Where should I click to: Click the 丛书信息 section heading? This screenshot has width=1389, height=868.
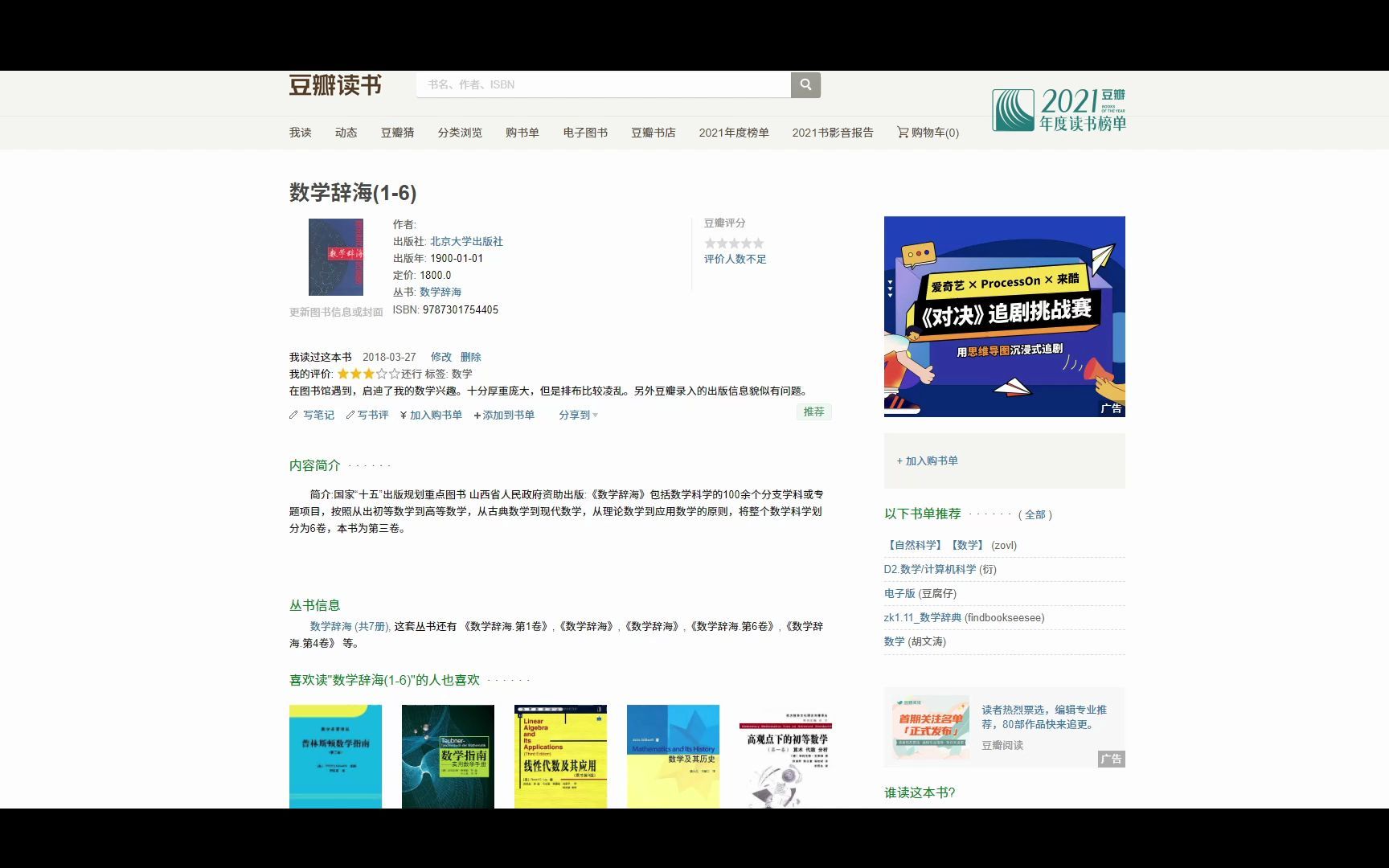(315, 605)
